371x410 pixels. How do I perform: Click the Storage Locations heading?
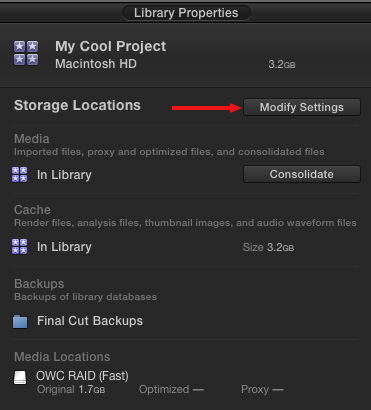click(x=77, y=105)
